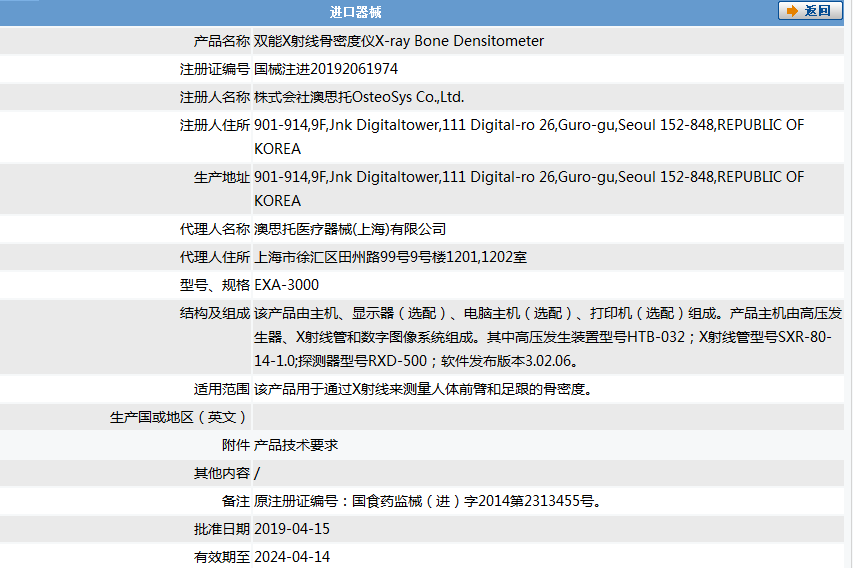Click the 备注 label

click(x=236, y=501)
